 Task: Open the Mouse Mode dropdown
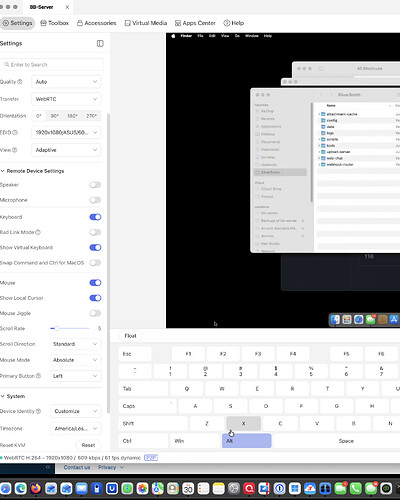(75, 360)
